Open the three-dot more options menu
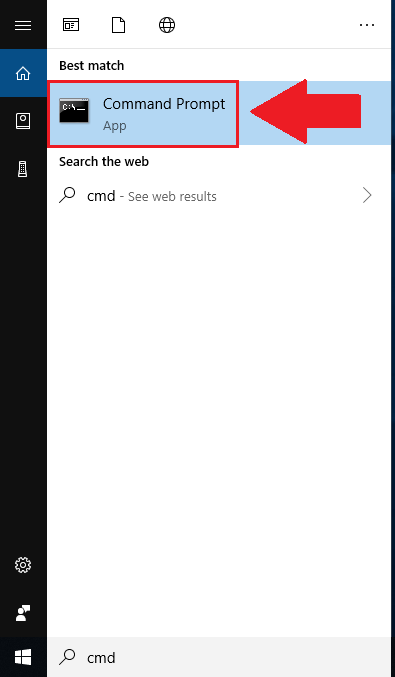Image resolution: width=395 pixels, height=677 pixels. 367,25
